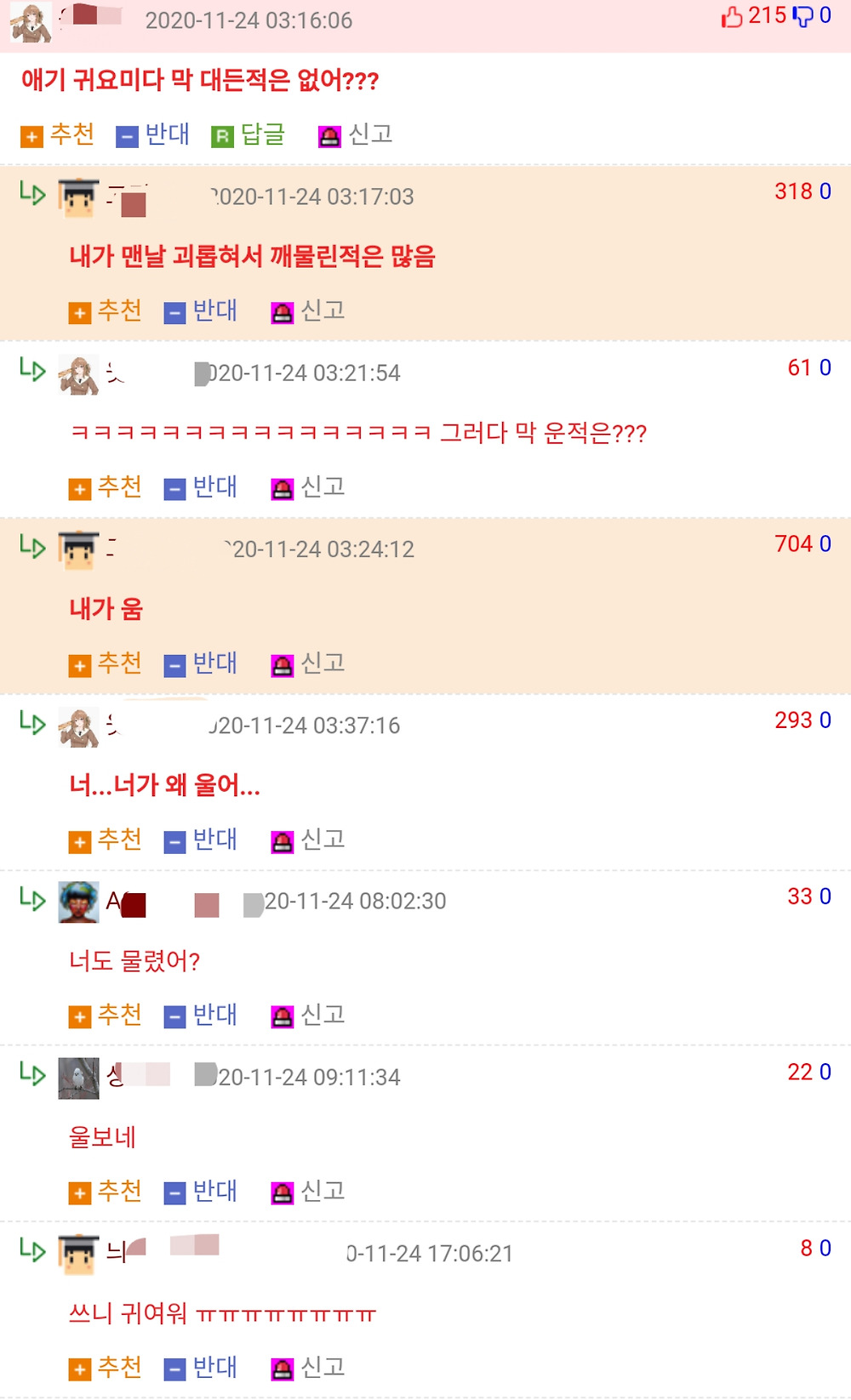Report the 'ㅋㅋㅋ 그러다 막 운적은' reply

[308, 487]
